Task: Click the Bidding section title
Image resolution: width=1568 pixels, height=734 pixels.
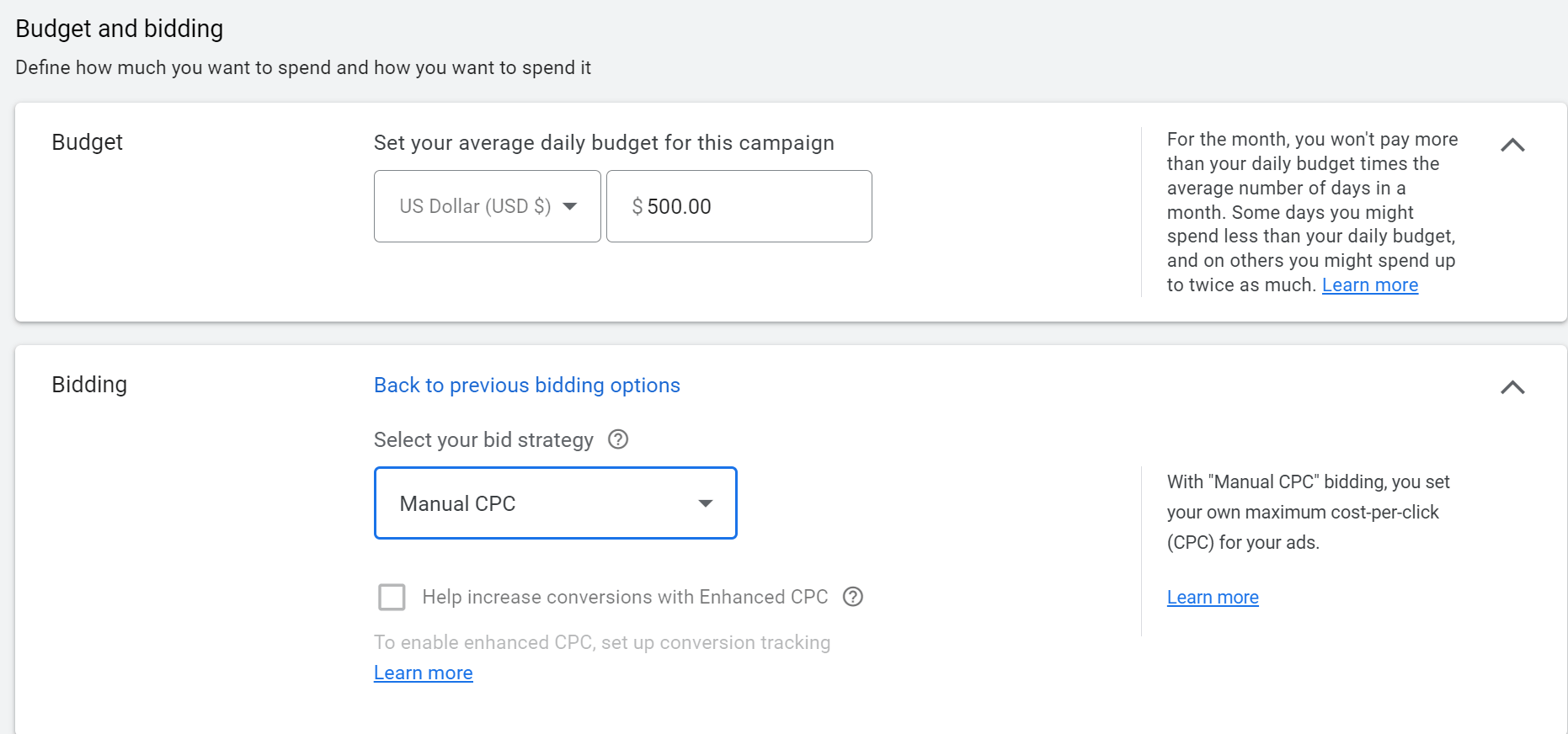Action: pos(89,385)
